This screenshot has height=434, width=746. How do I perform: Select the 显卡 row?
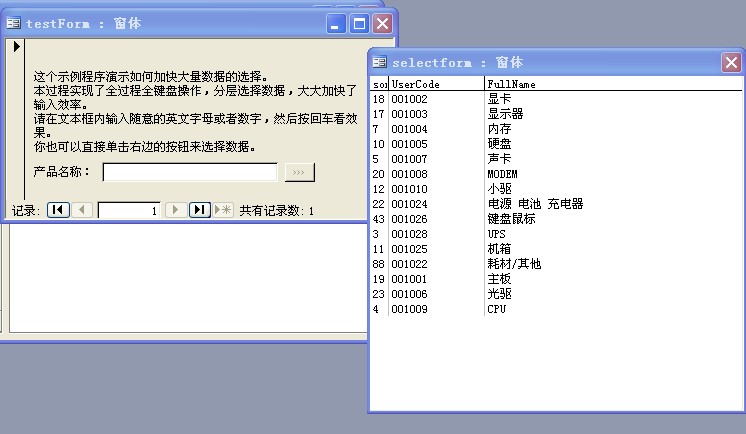[x=557, y=99]
